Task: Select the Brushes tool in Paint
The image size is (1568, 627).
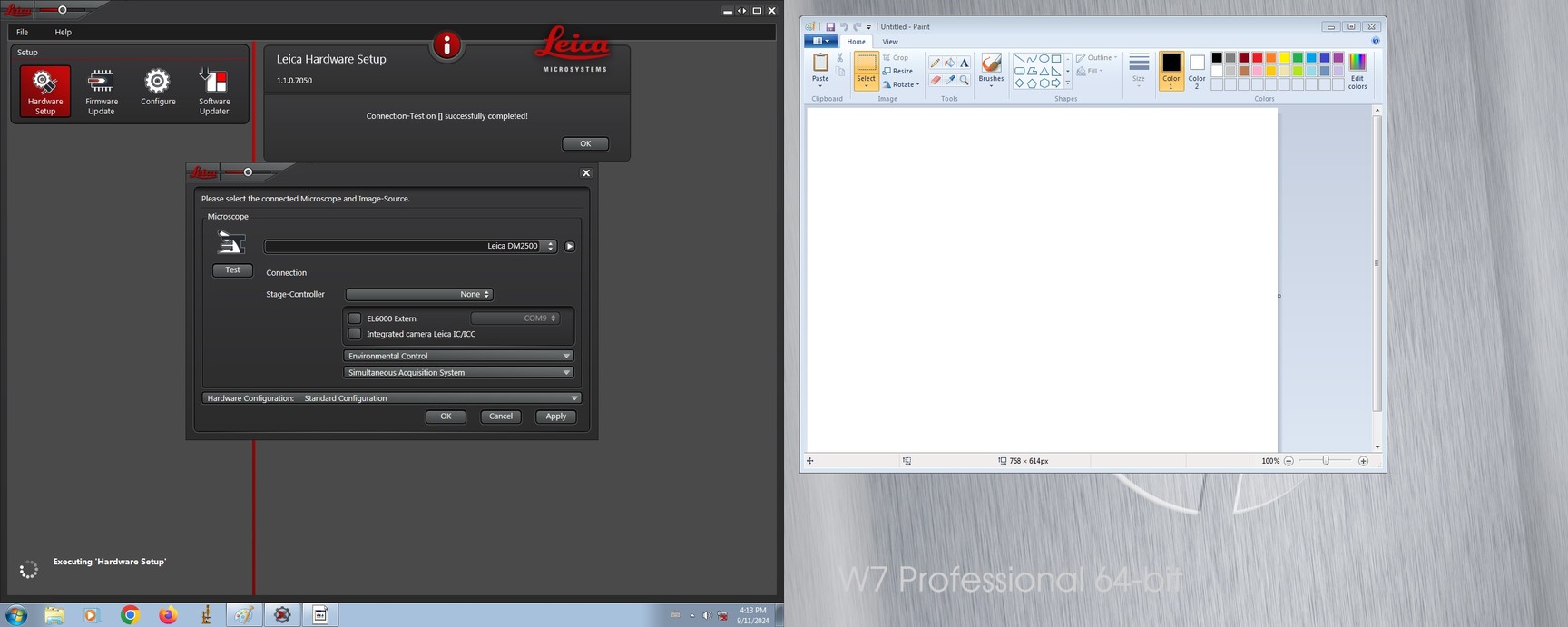Action: [x=991, y=68]
